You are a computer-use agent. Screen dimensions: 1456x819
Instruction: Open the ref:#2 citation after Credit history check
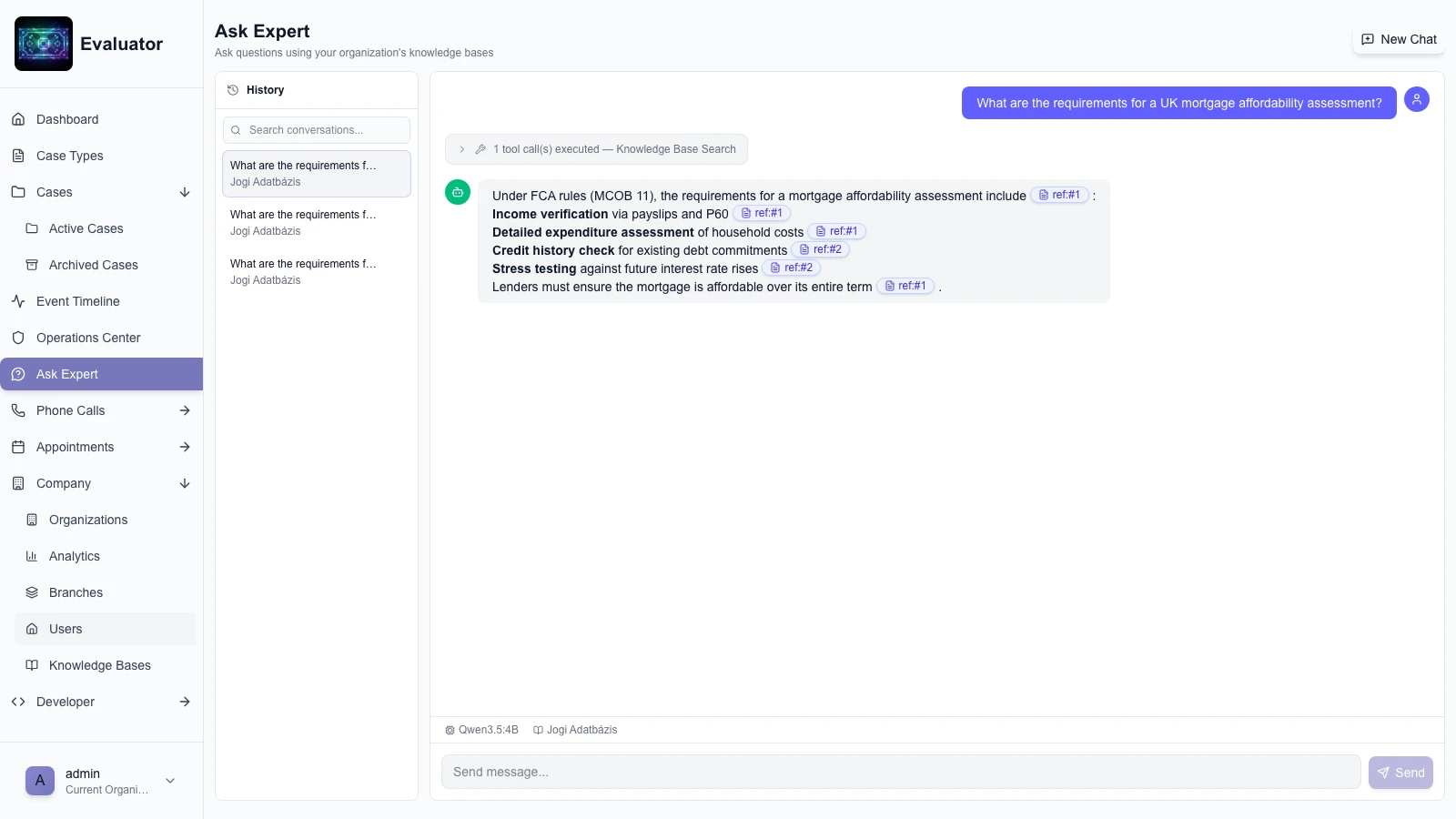(820, 249)
